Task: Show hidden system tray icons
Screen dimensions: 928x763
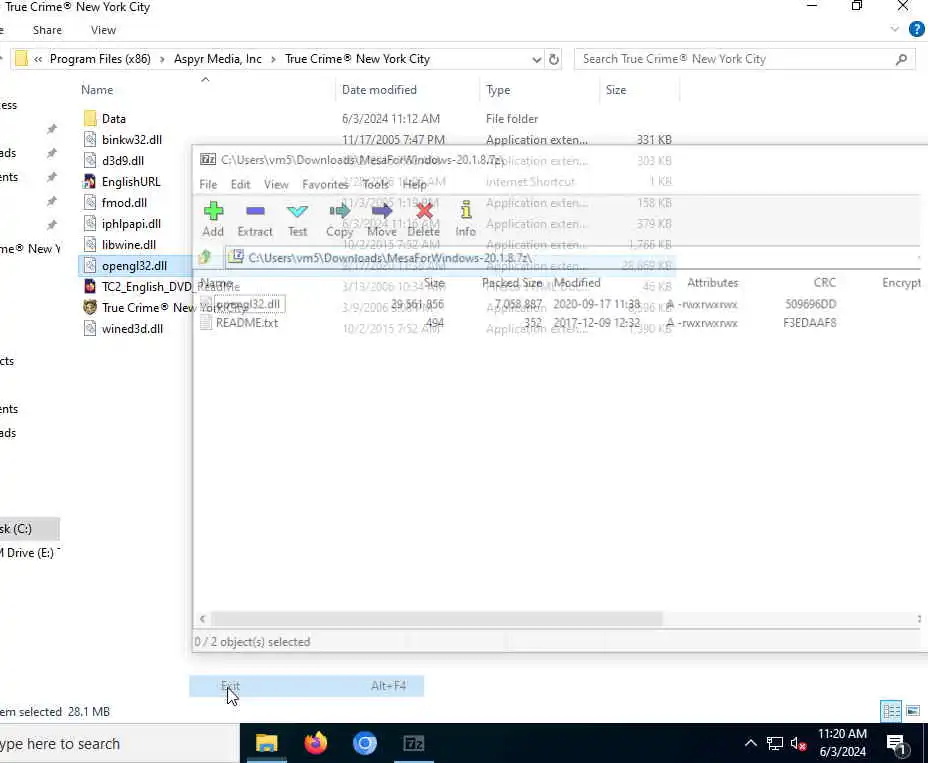Action: (x=750, y=743)
